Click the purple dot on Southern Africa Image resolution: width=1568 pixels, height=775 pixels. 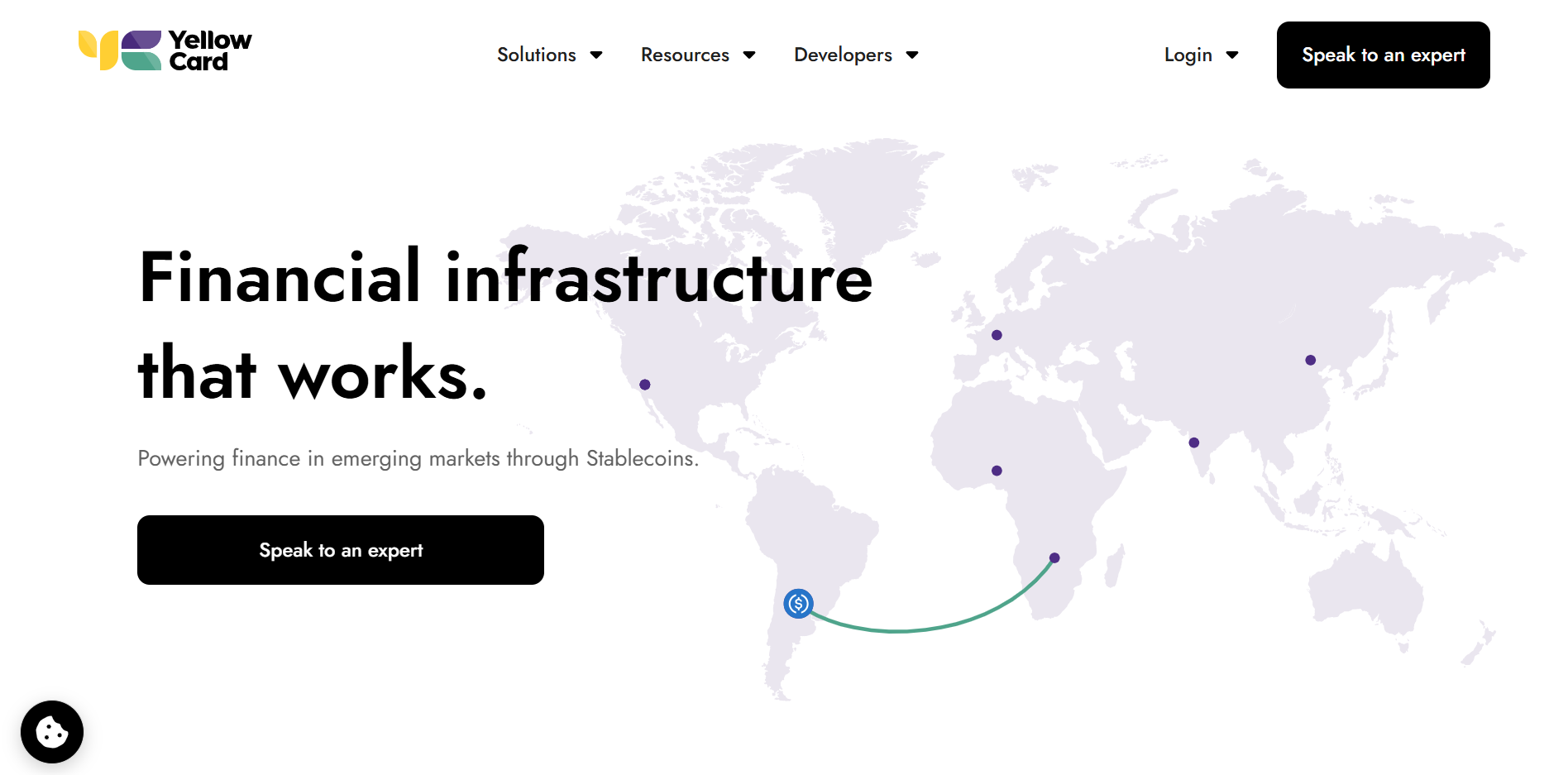click(1054, 557)
